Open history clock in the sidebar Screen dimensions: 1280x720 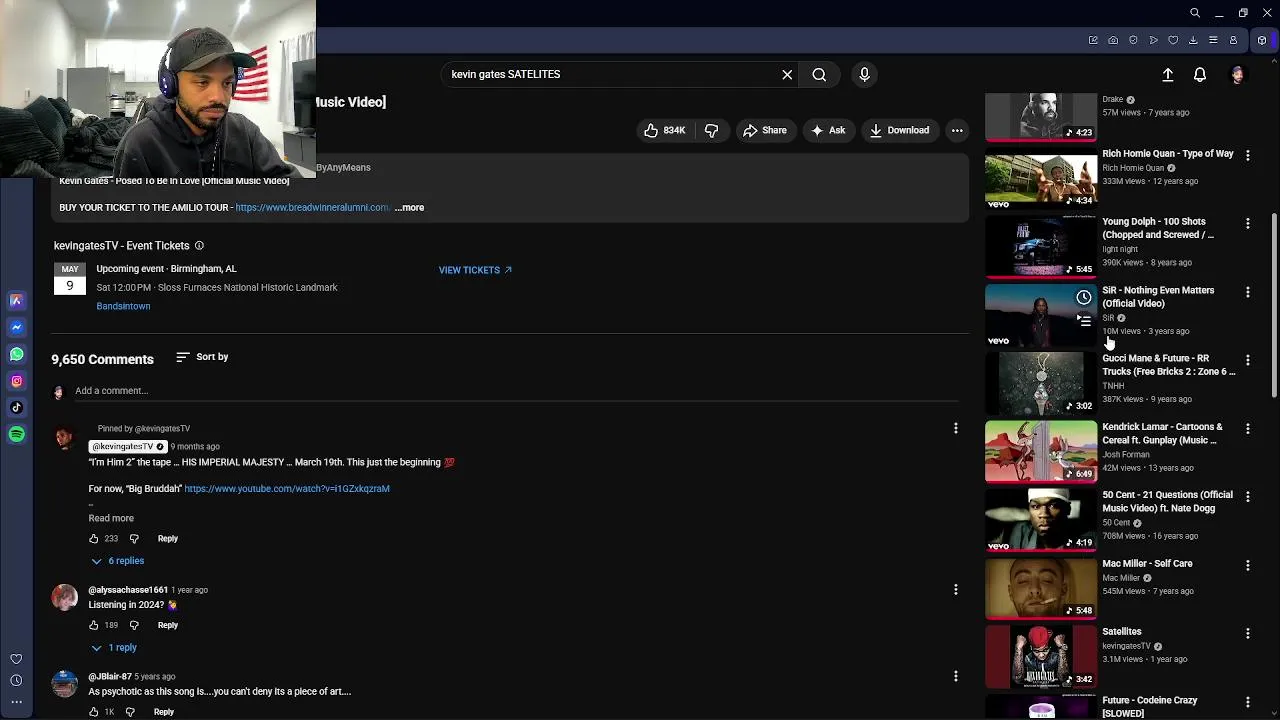coord(16,681)
